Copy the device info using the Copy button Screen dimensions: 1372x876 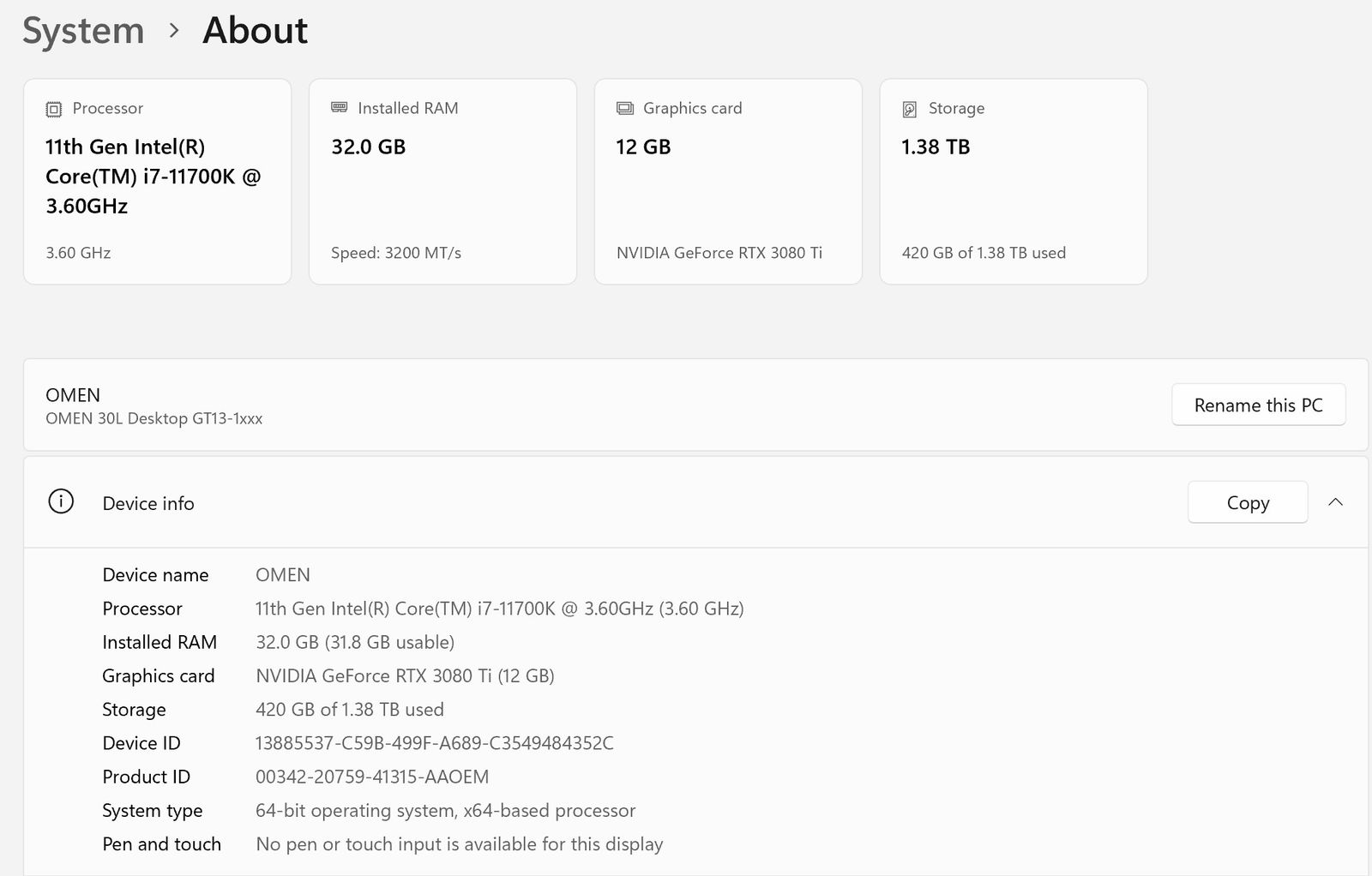[x=1248, y=502]
